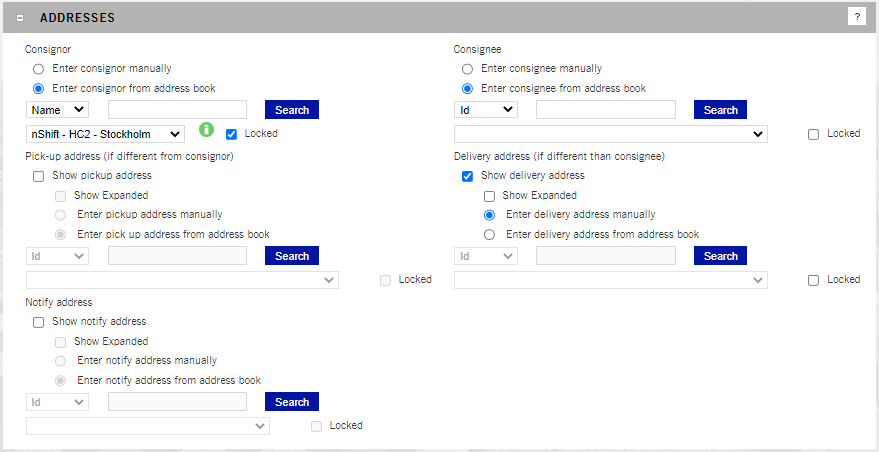Image resolution: width=879 pixels, height=452 pixels.
Task: Select 'Enter consignor manually' radio button
Action: point(39,69)
